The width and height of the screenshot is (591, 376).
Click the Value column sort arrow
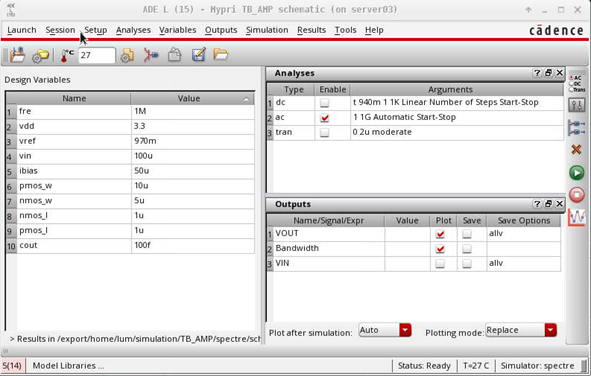246,99
